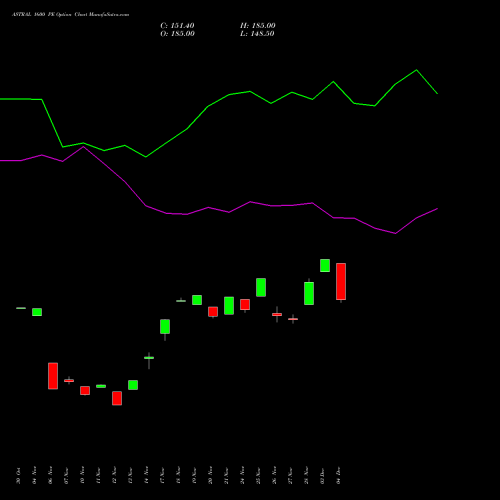Select the green candlestick above 02 Dec

[325, 266]
